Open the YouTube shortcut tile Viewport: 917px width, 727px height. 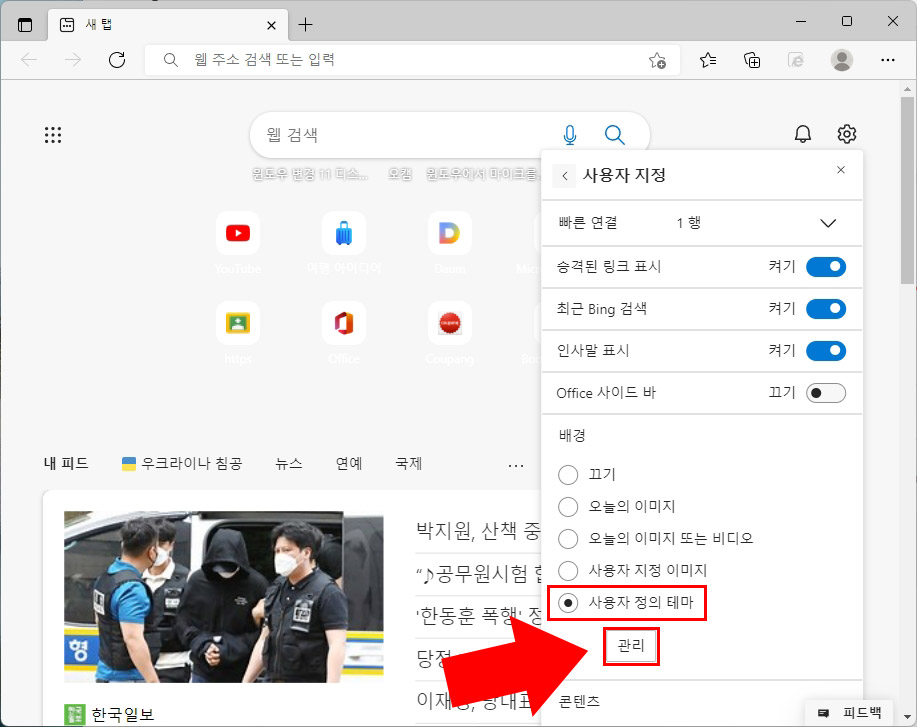point(238,232)
